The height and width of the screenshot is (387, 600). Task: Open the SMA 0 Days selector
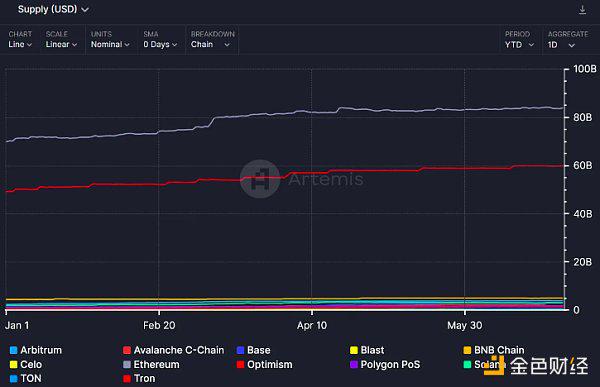(x=160, y=39)
